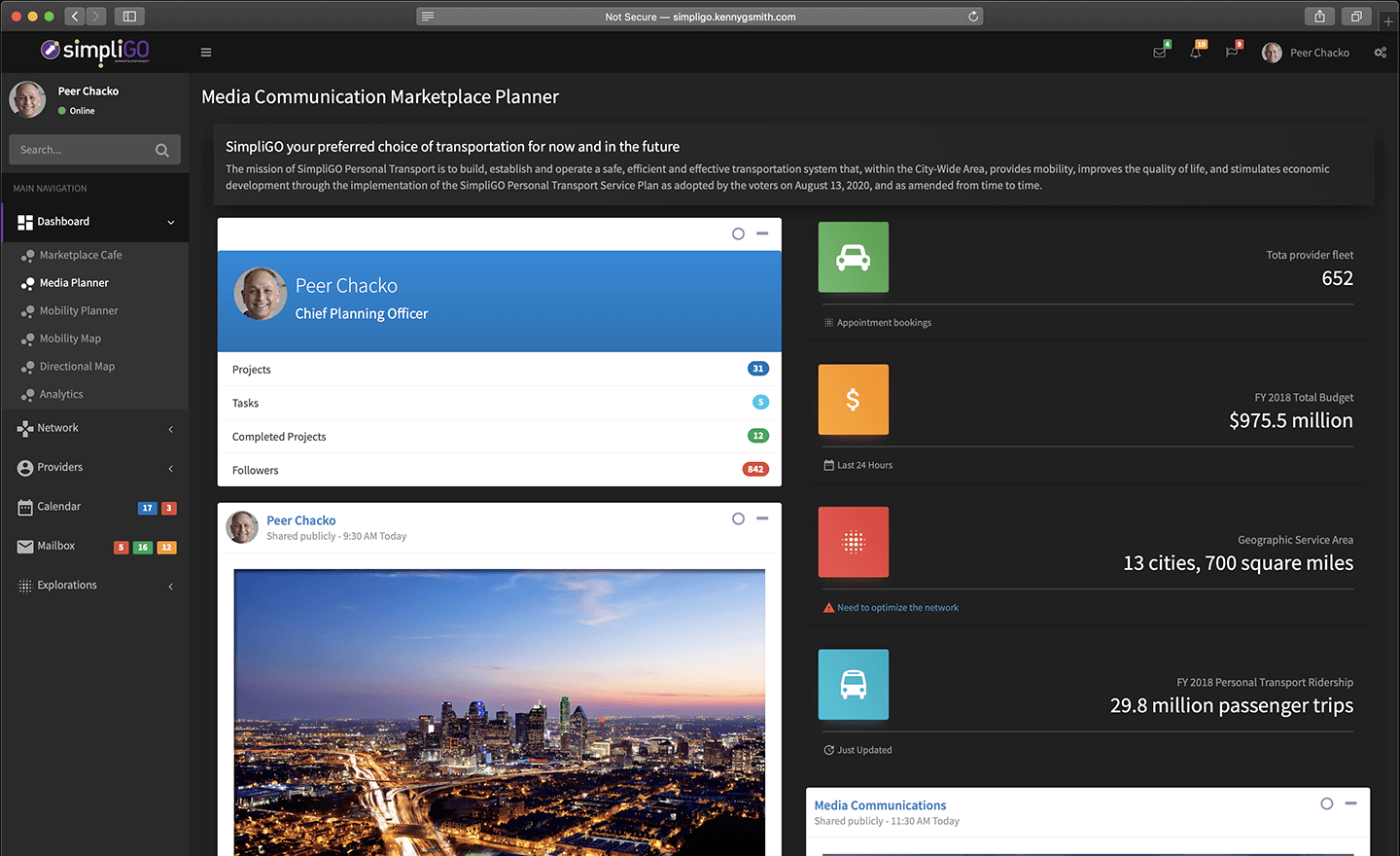
Task: Open the flag notifications icon
Action: pyautogui.click(x=1232, y=53)
